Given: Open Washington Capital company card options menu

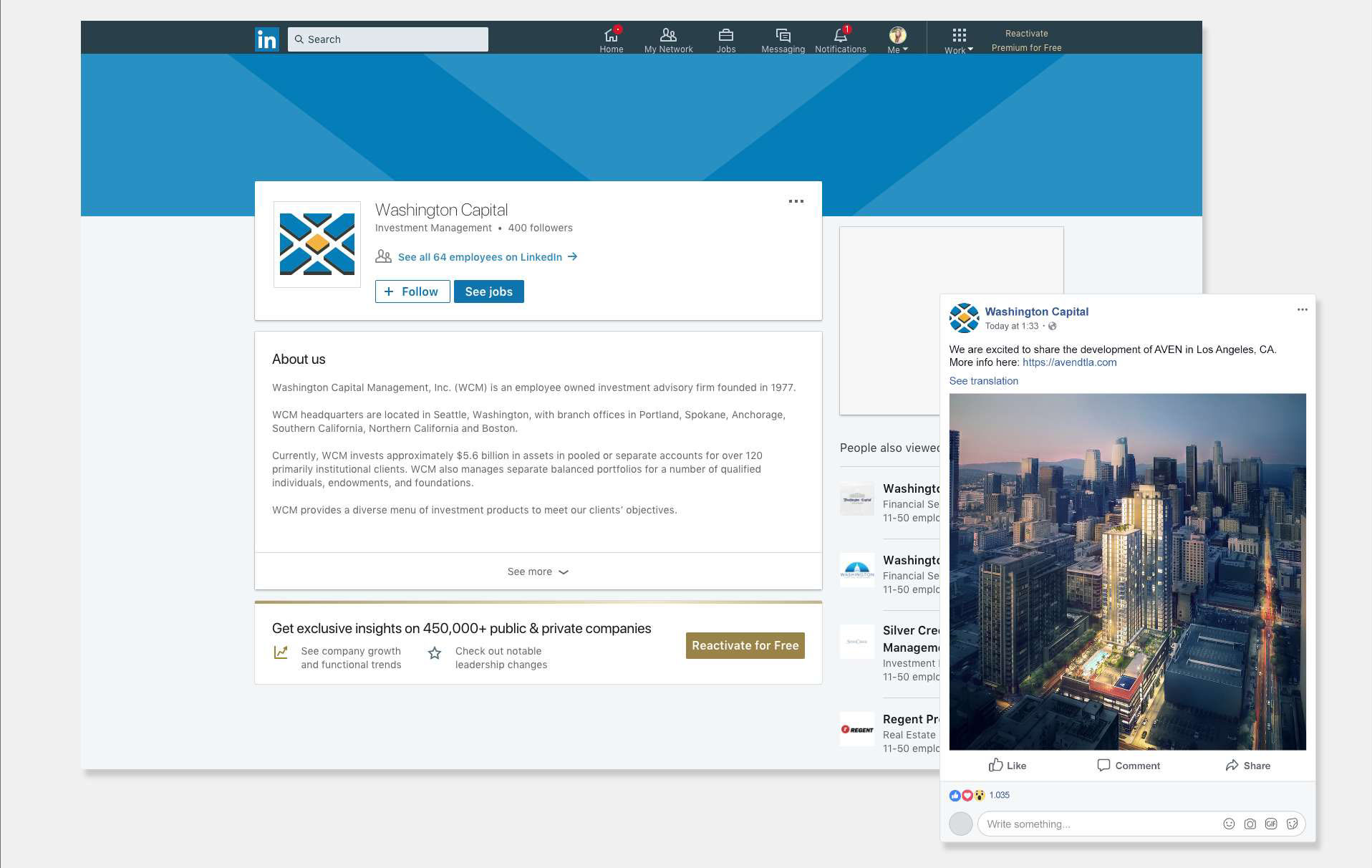Looking at the screenshot, I should click(796, 201).
